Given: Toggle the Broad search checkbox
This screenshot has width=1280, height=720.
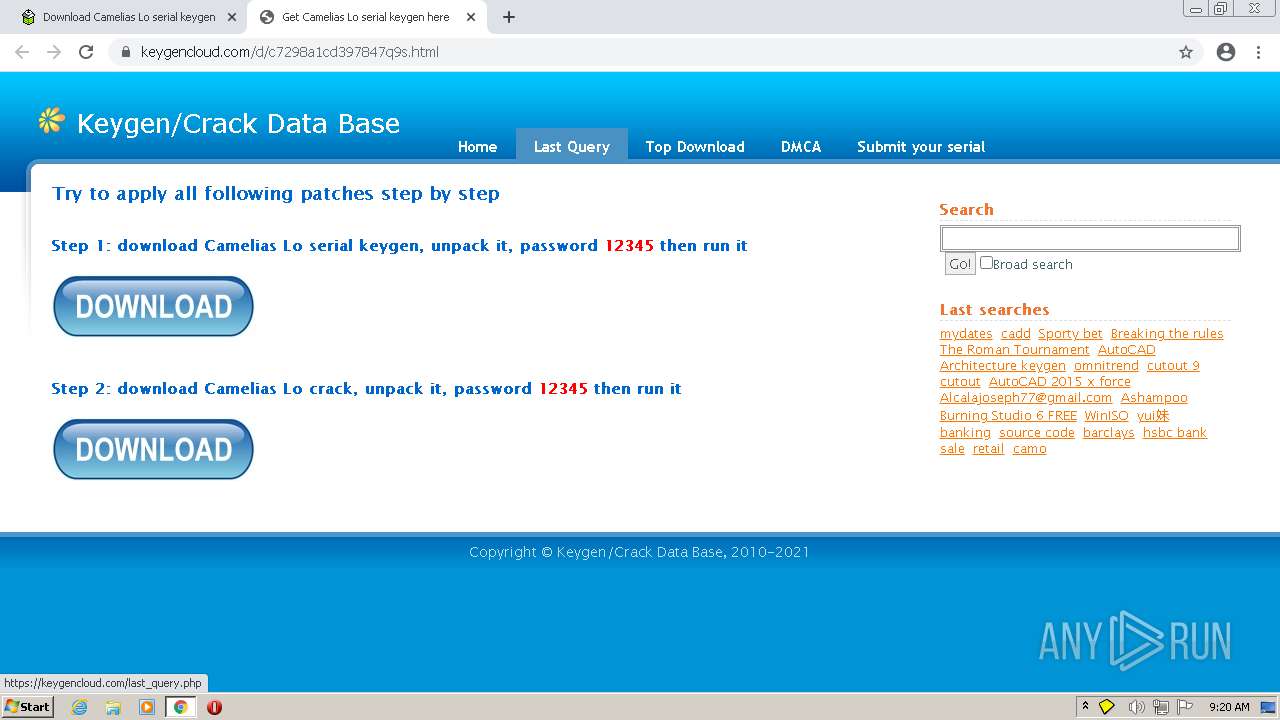Looking at the screenshot, I should 986,263.
